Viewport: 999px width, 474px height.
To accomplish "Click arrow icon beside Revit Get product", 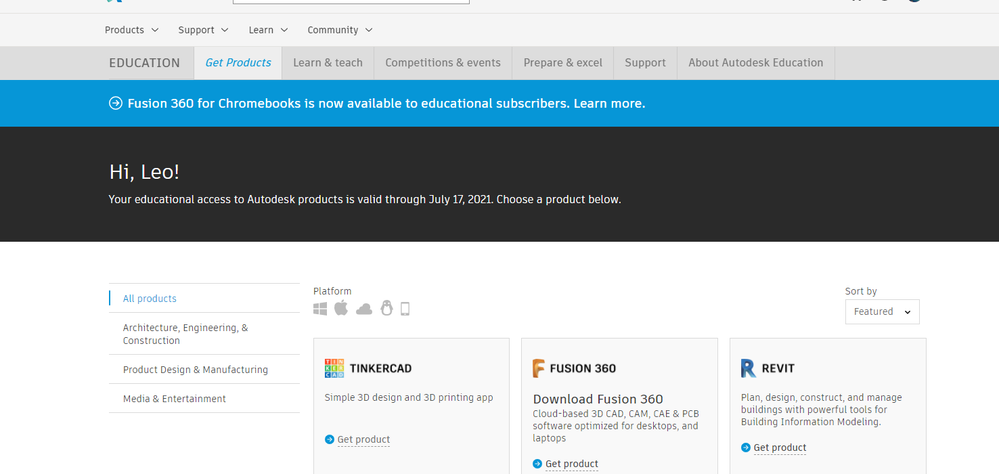I will [x=745, y=448].
